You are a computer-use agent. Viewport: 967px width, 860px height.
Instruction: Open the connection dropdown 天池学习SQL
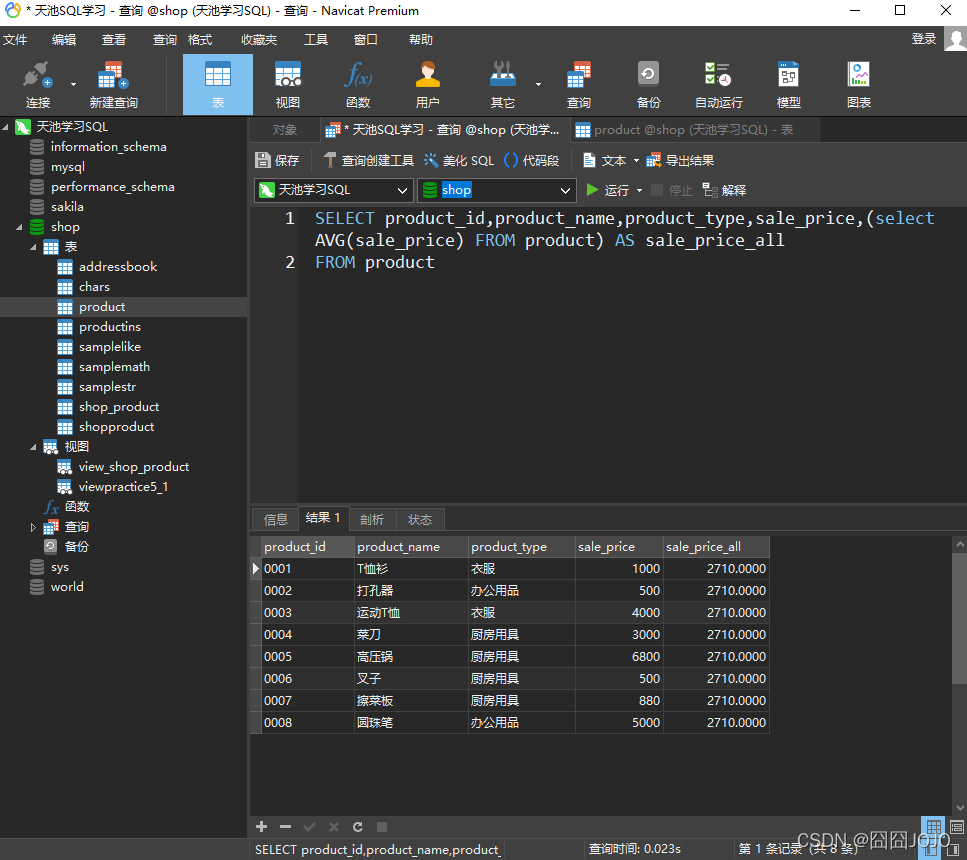(334, 190)
